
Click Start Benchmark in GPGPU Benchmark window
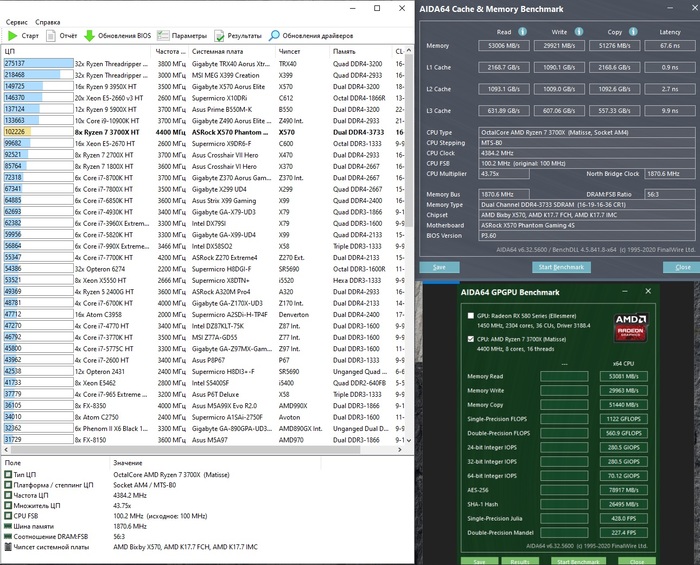[x=579, y=561]
